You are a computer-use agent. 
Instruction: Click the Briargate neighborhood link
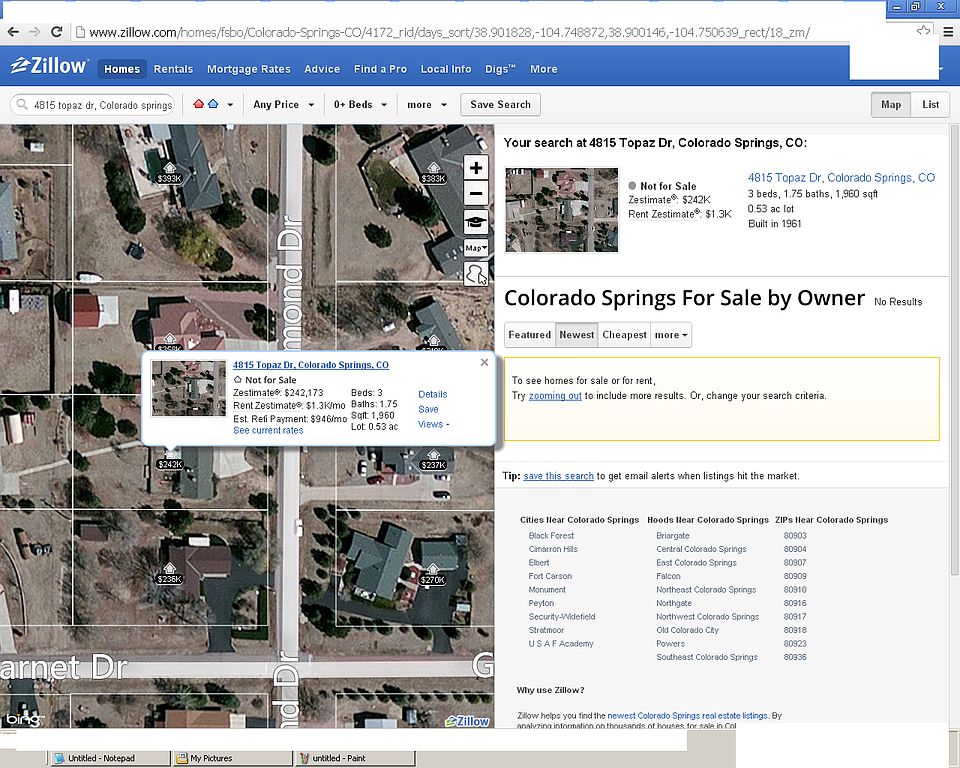(x=673, y=536)
